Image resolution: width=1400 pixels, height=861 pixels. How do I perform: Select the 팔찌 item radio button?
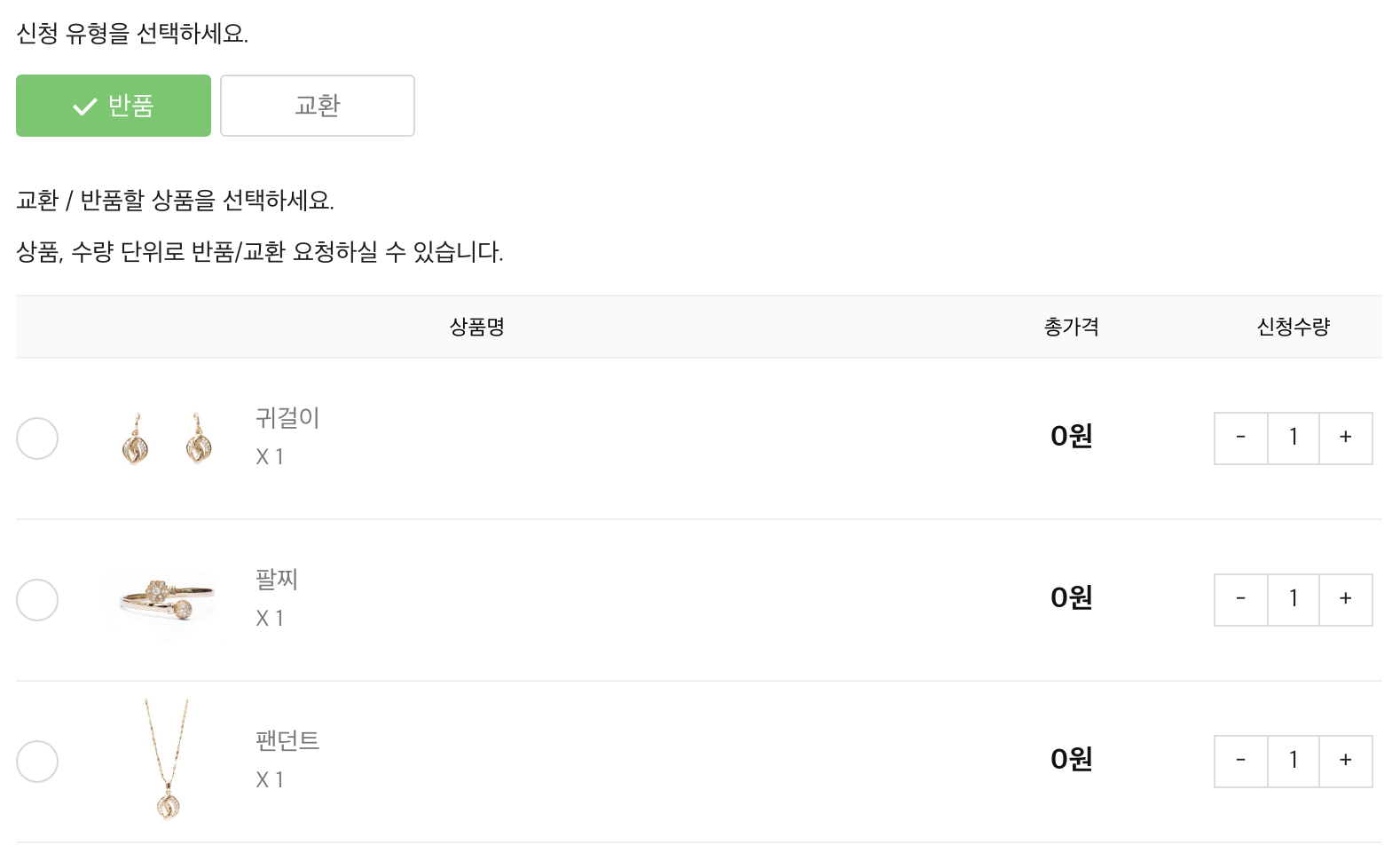coord(37,600)
